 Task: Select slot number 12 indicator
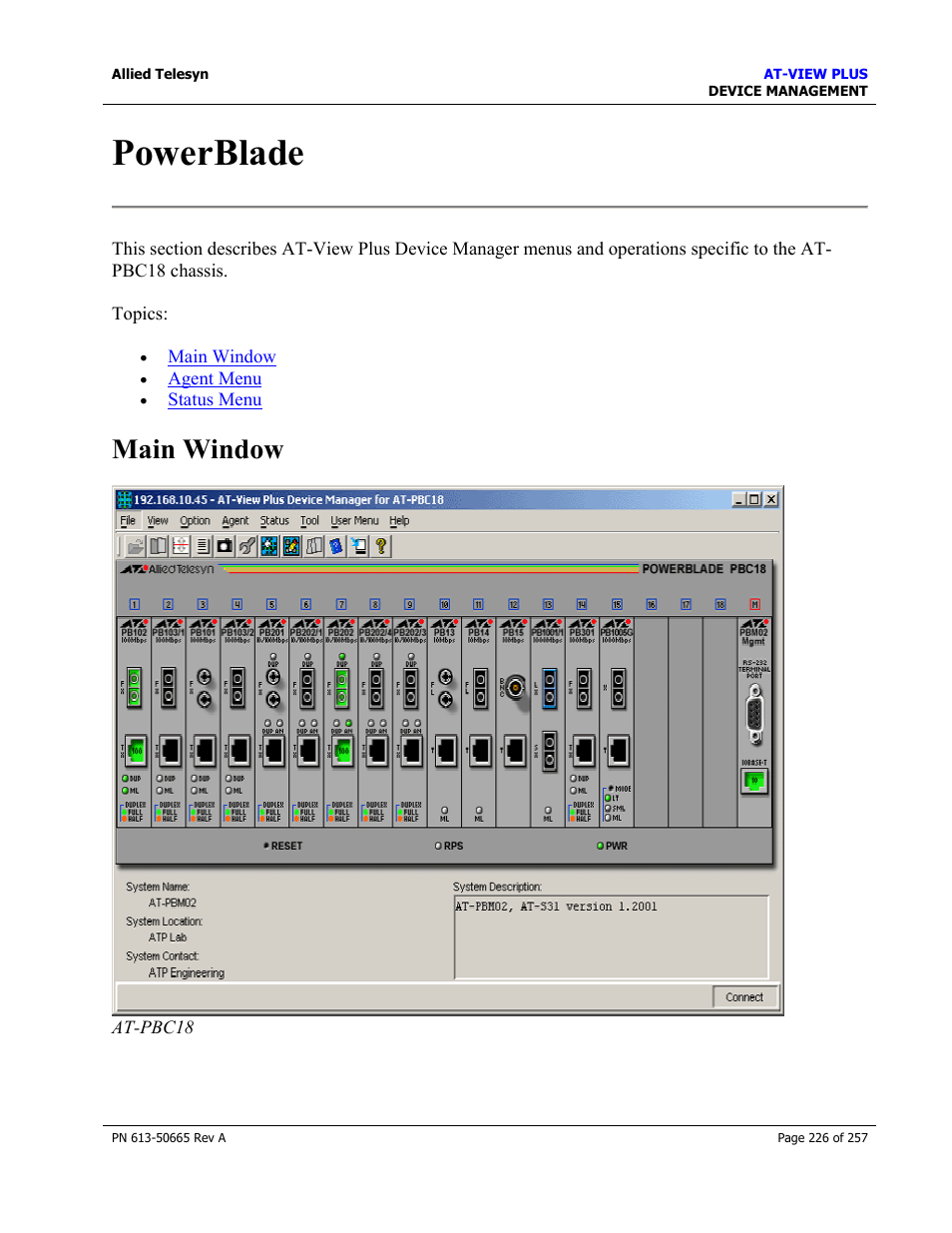(x=513, y=605)
